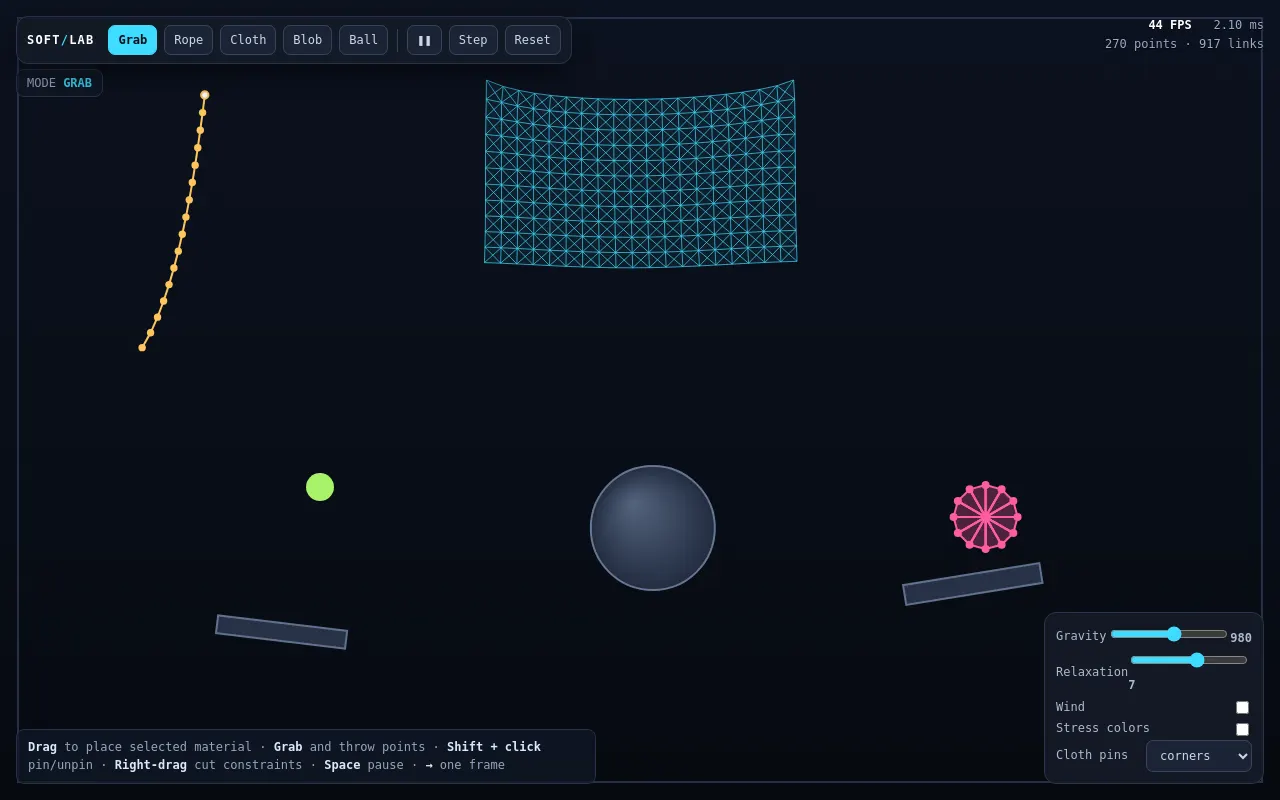
Task: Click the center of the cyan cloth mesh
Action: (641, 174)
